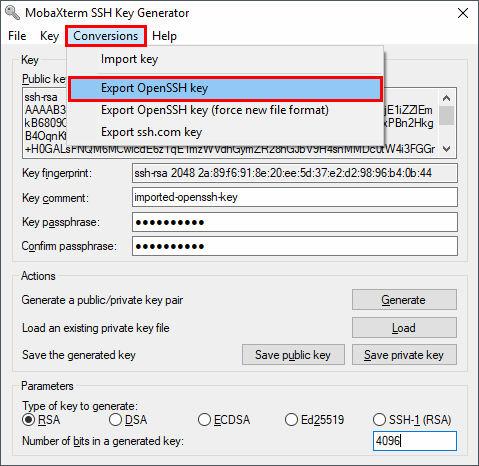This screenshot has height=466, width=479.
Task: Open the File menu
Action: (17, 36)
